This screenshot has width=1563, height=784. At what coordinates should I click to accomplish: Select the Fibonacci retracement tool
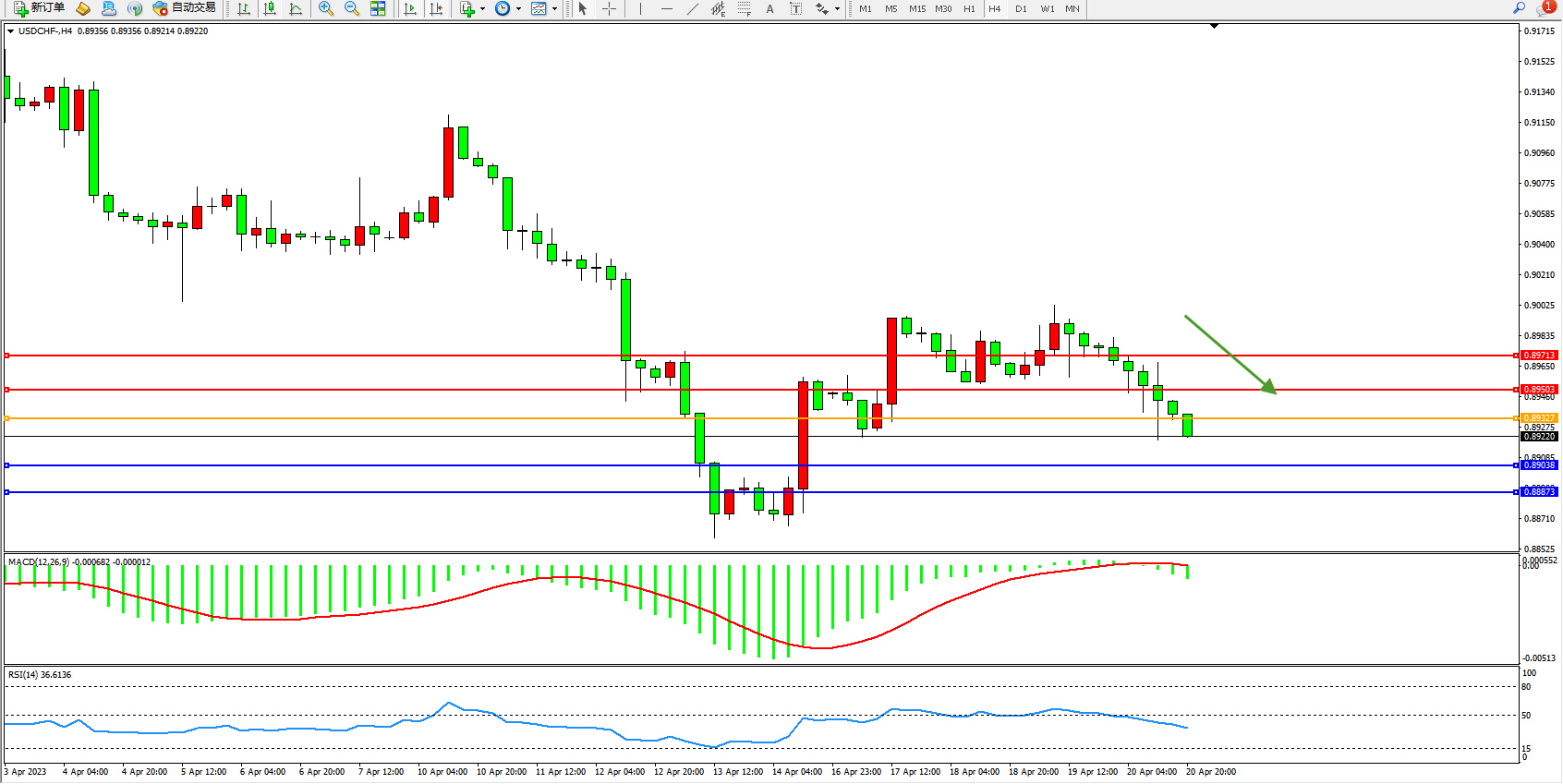coord(745,8)
